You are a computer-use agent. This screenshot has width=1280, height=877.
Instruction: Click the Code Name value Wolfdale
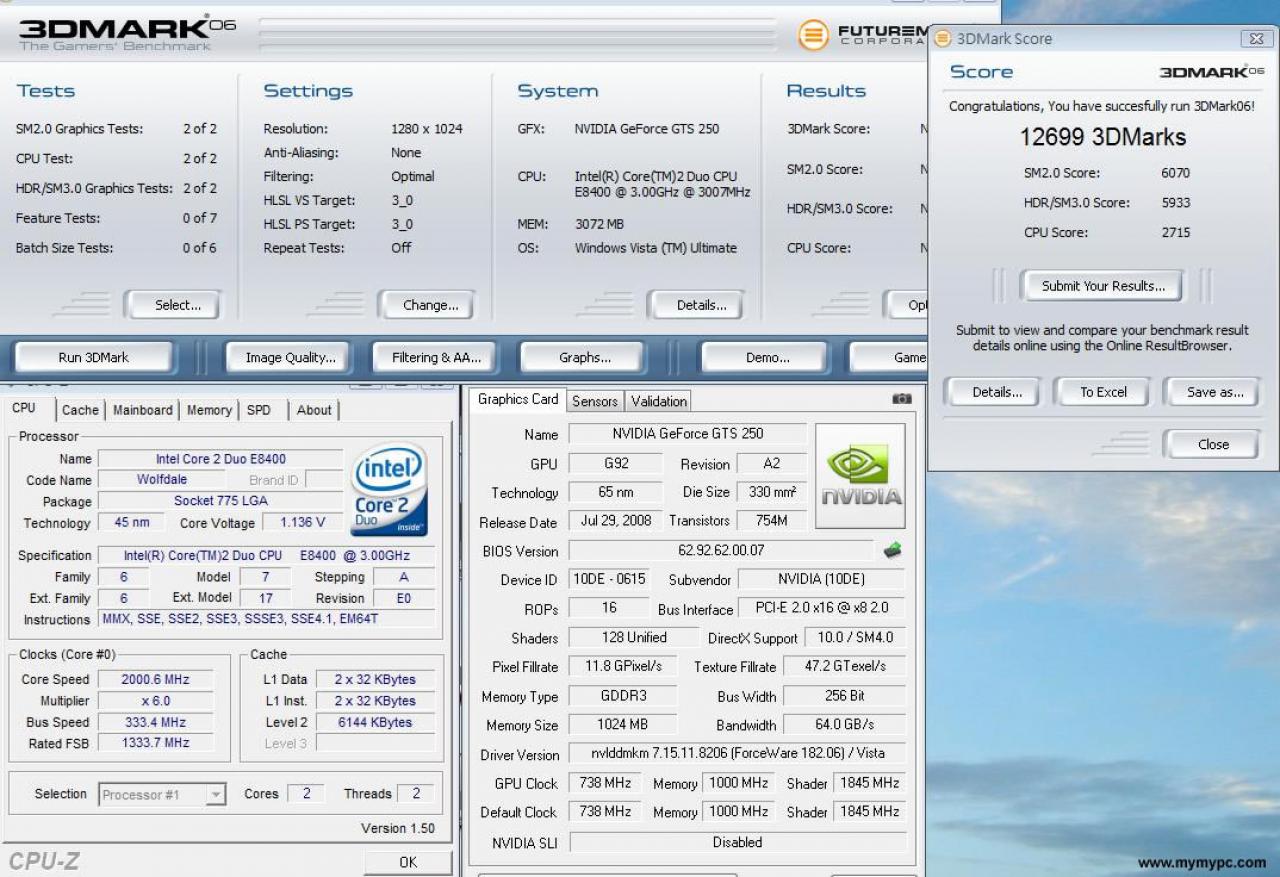[x=162, y=479]
